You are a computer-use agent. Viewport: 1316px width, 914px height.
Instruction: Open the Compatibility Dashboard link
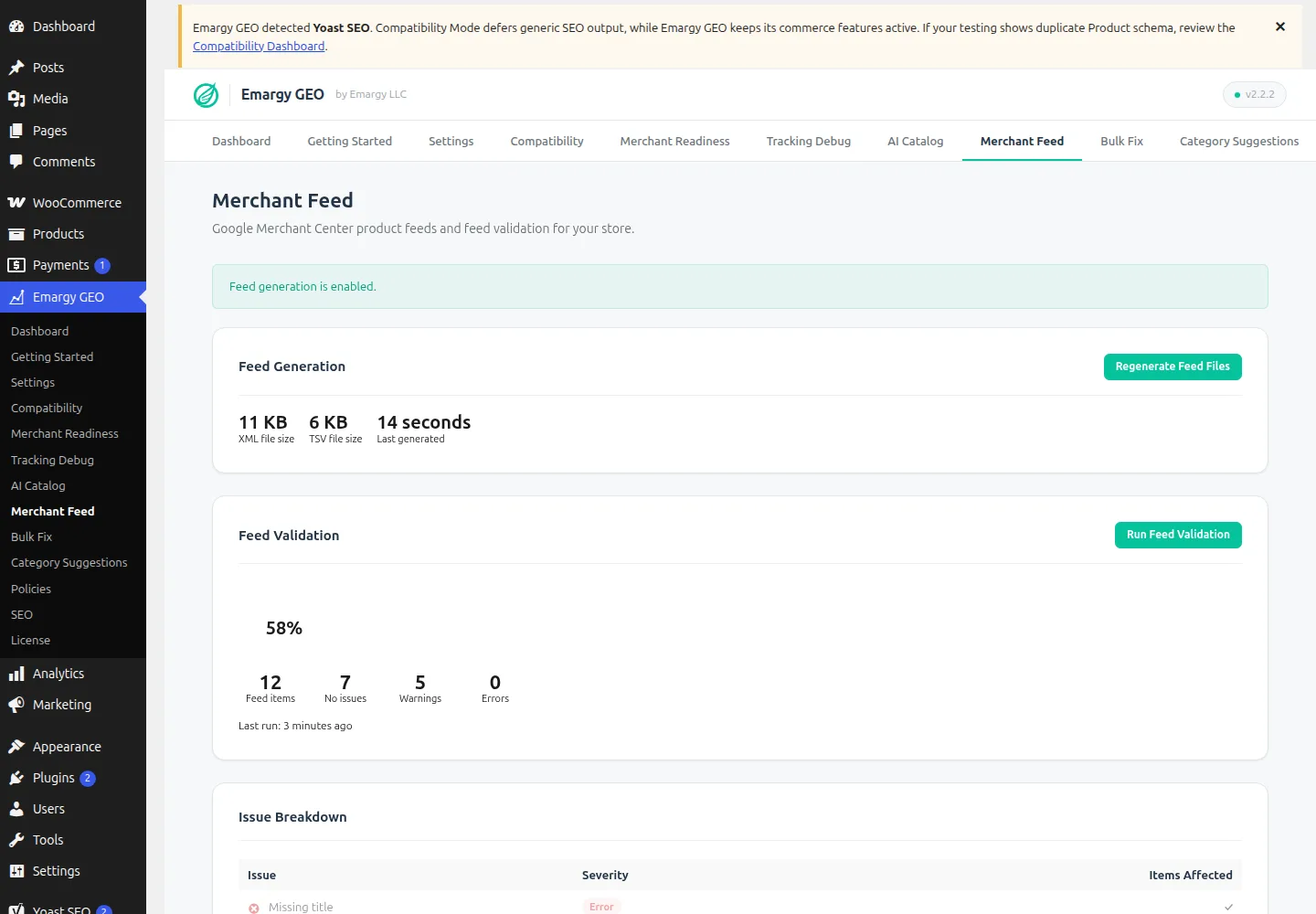(259, 47)
